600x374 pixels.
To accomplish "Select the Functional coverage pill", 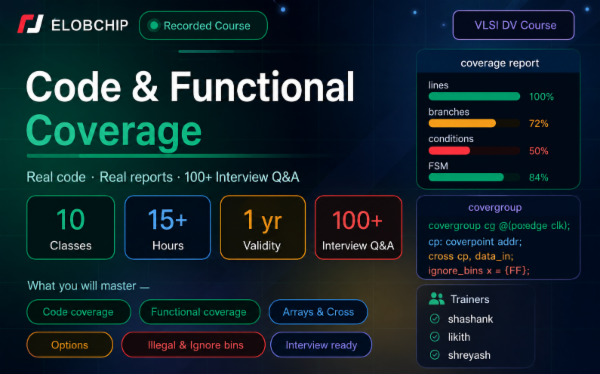I will pyautogui.click(x=199, y=312).
